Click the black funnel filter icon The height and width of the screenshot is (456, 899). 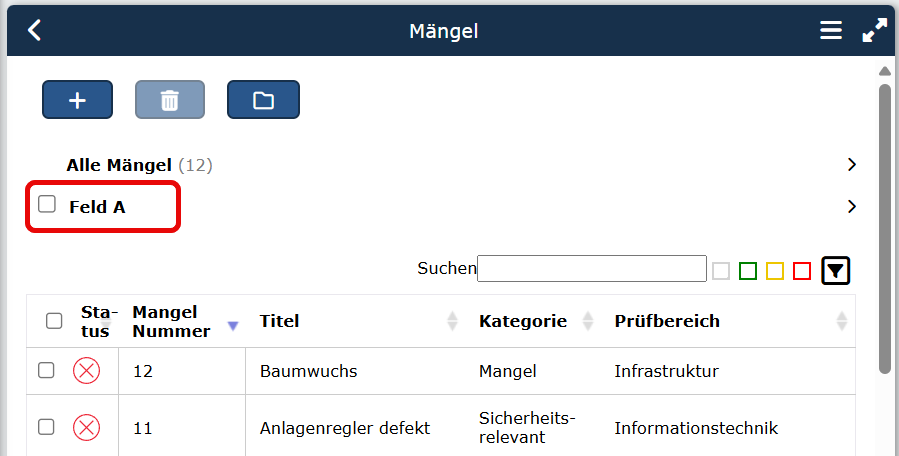click(835, 271)
